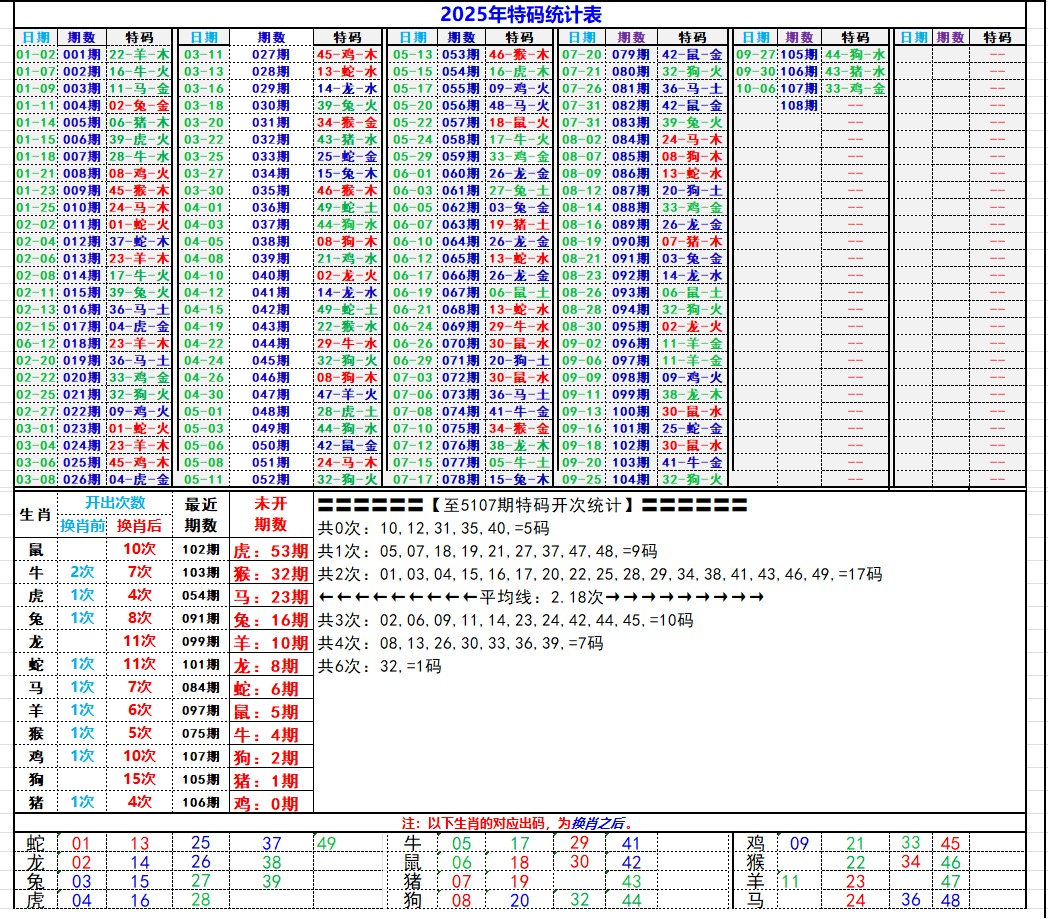Select the 生肖 header in the statistics table
This screenshot has width=1048, height=919.
[36, 514]
